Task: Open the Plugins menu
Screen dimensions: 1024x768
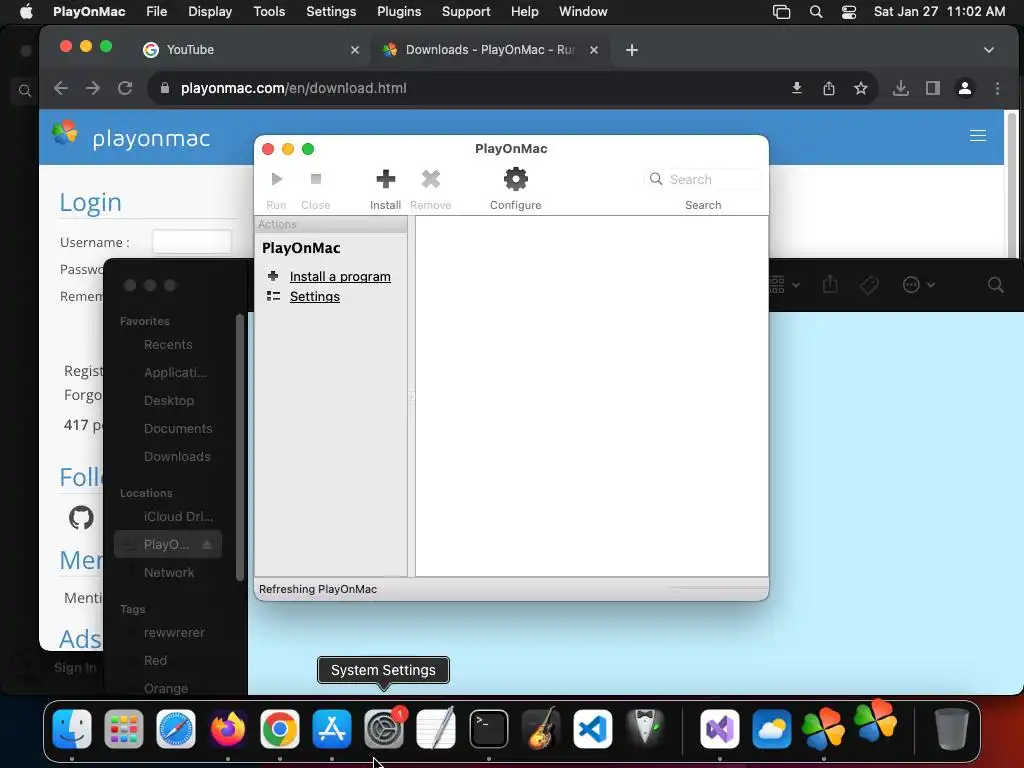Action: pyautogui.click(x=399, y=12)
